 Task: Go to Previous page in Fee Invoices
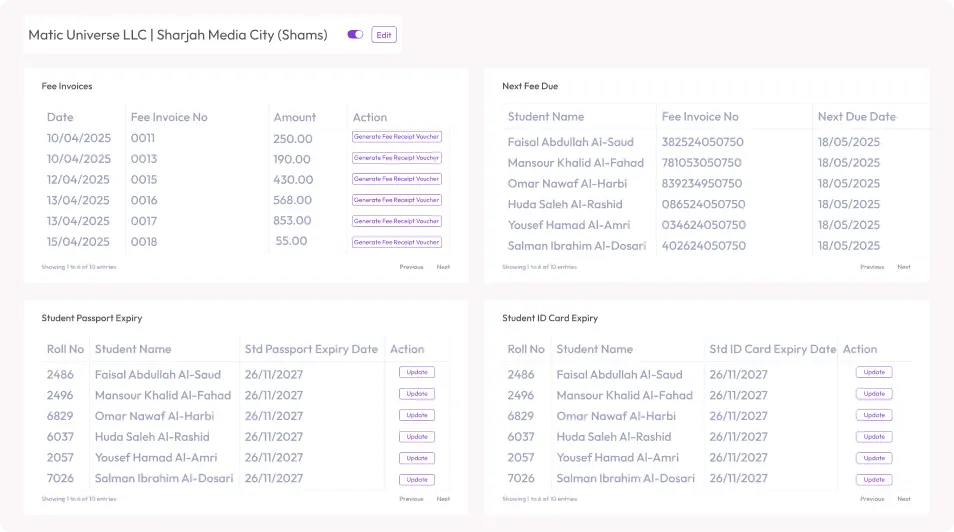tap(411, 267)
